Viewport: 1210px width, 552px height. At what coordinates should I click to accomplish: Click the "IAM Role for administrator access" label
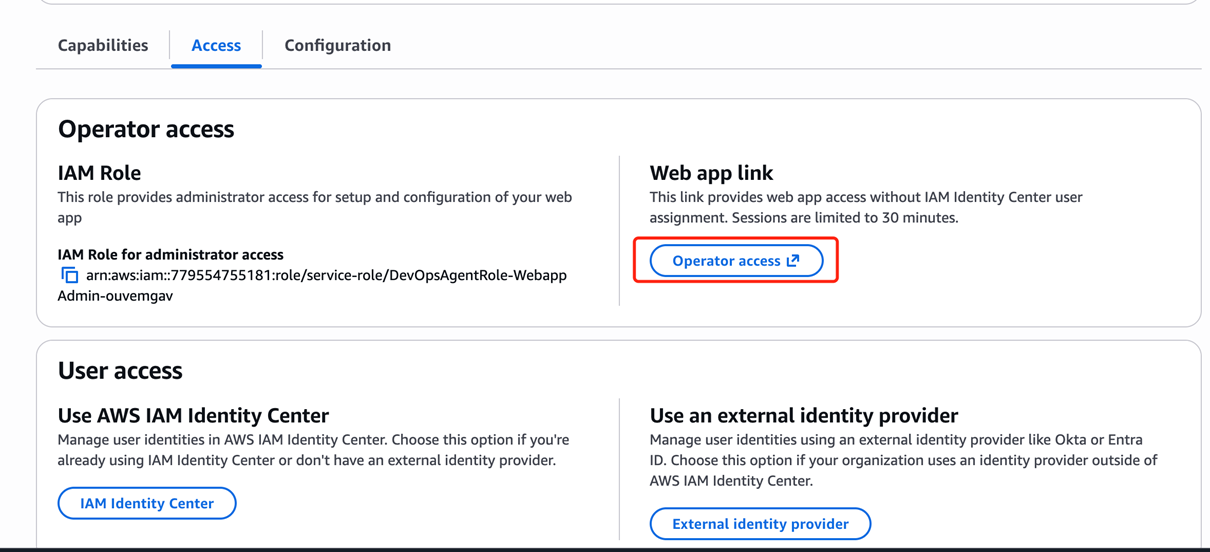[x=170, y=255]
